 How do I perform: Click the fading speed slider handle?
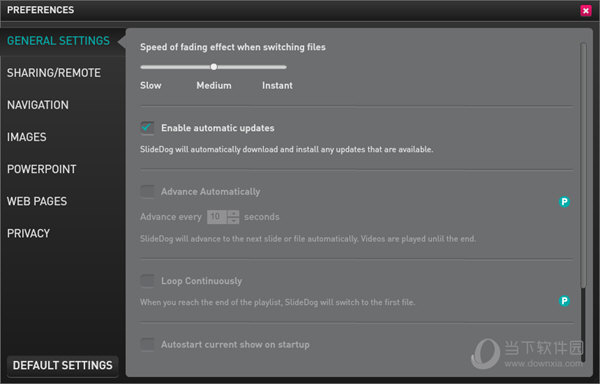(214, 67)
